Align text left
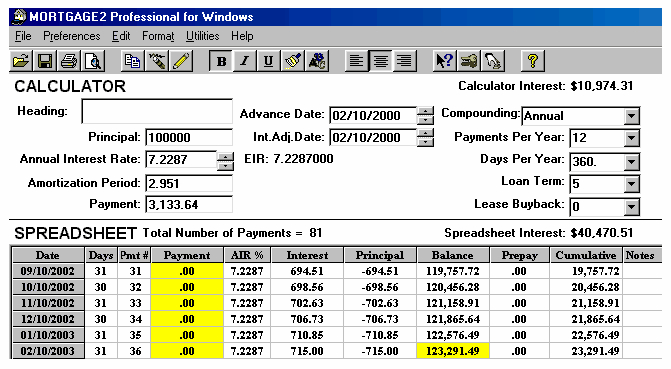Viewport: 671px width, 369px height. (x=356, y=61)
